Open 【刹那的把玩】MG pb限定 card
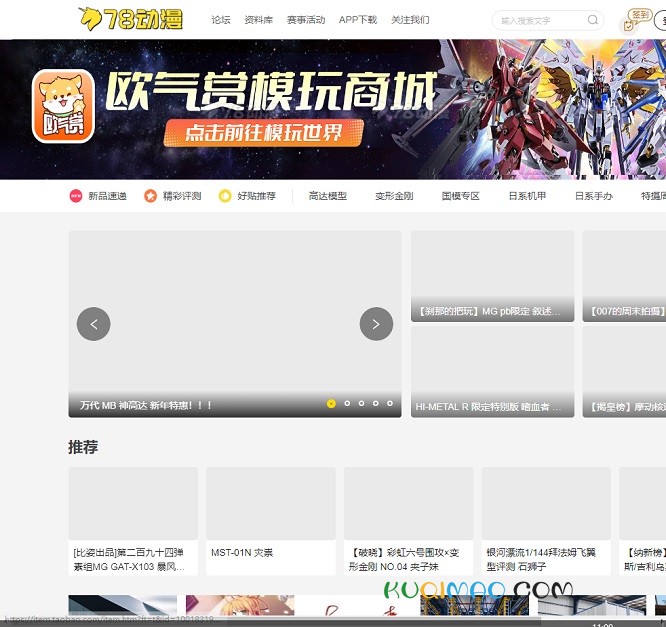 click(492, 276)
